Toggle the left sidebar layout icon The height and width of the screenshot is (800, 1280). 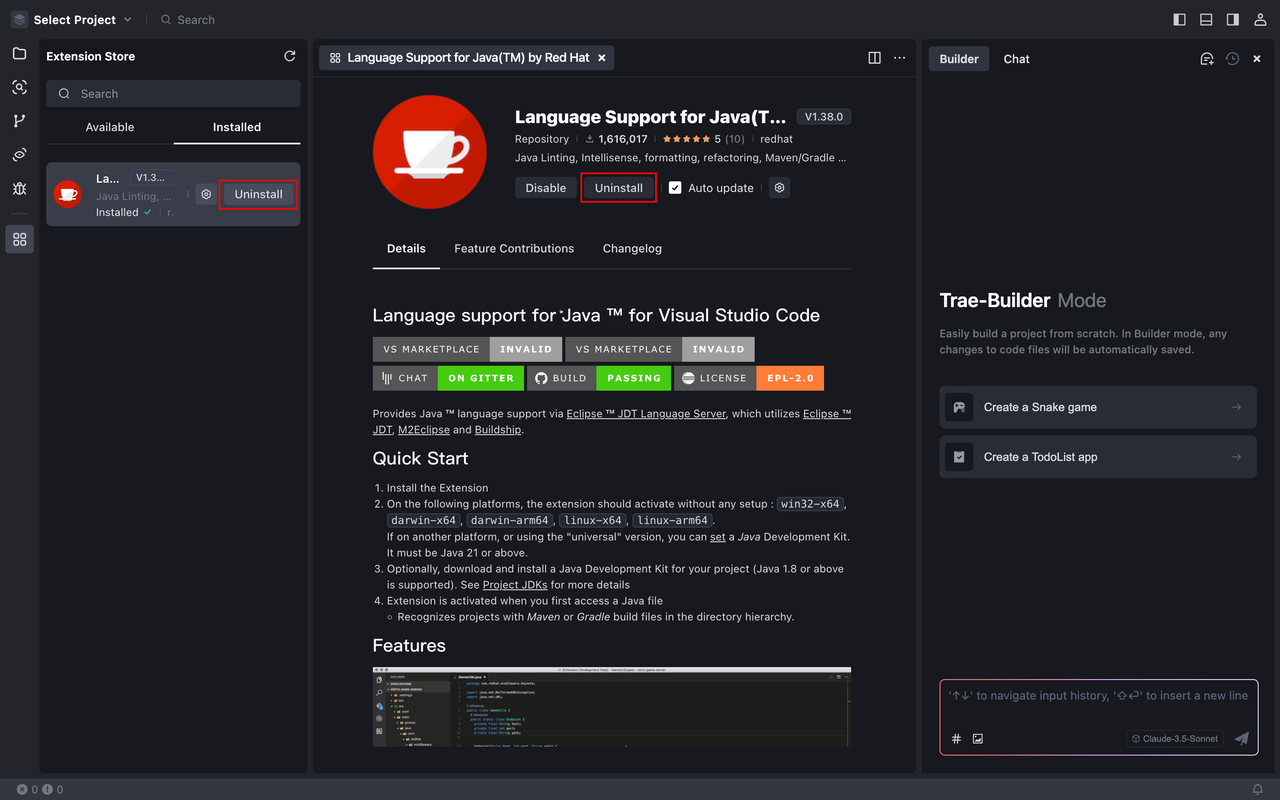[x=1180, y=19]
